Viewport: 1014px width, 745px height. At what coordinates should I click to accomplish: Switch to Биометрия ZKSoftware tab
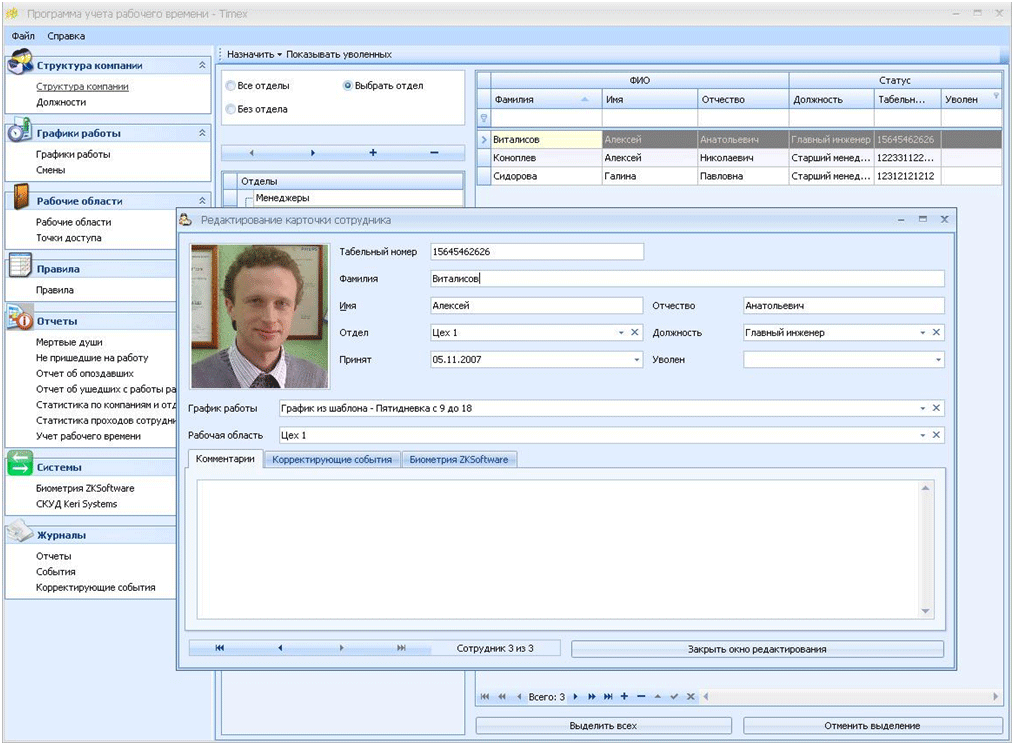point(458,460)
